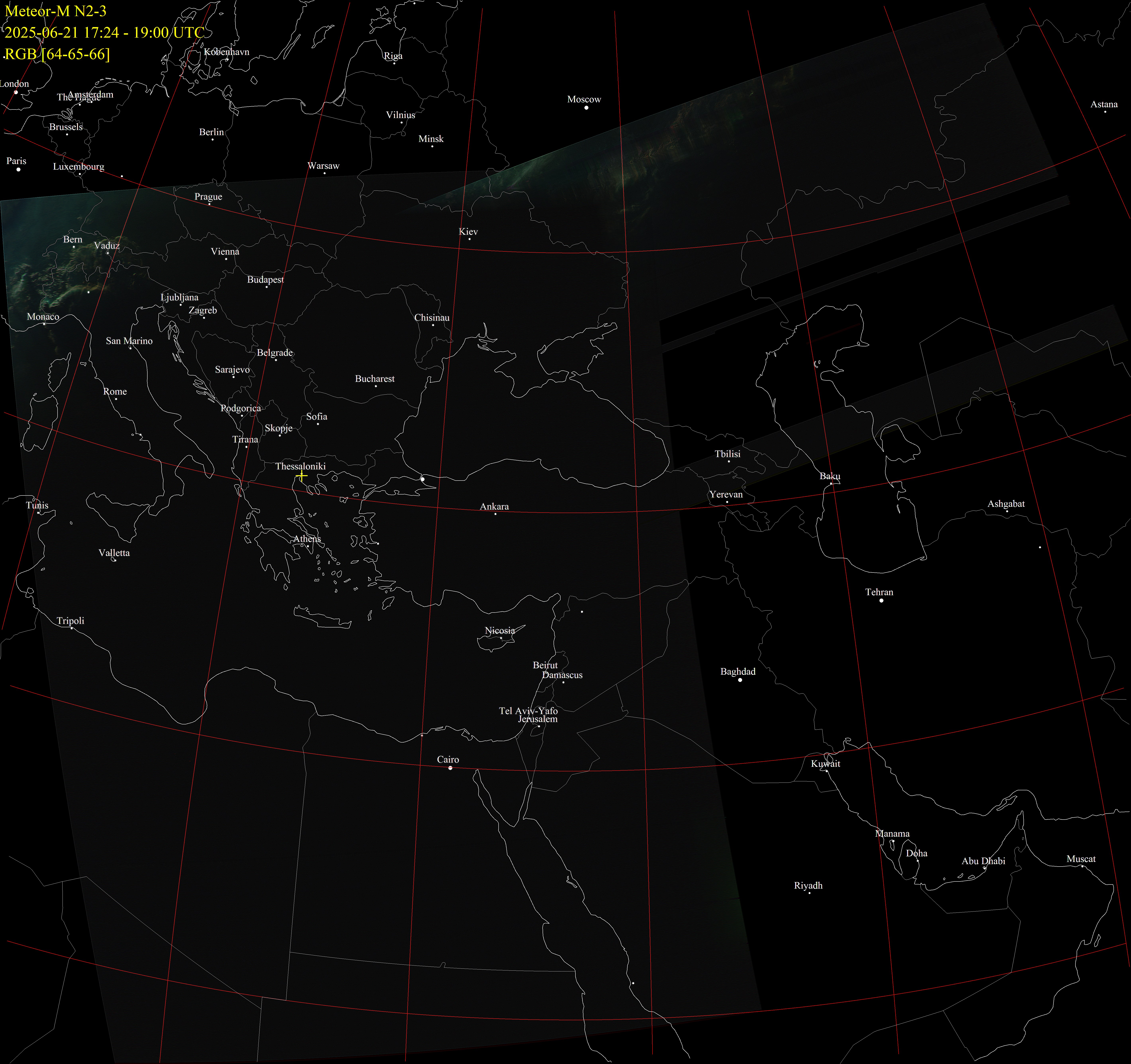This screenshot has width=1131, height=1064.
Task: Click the Vilnius city label
Action: [400, 115]
